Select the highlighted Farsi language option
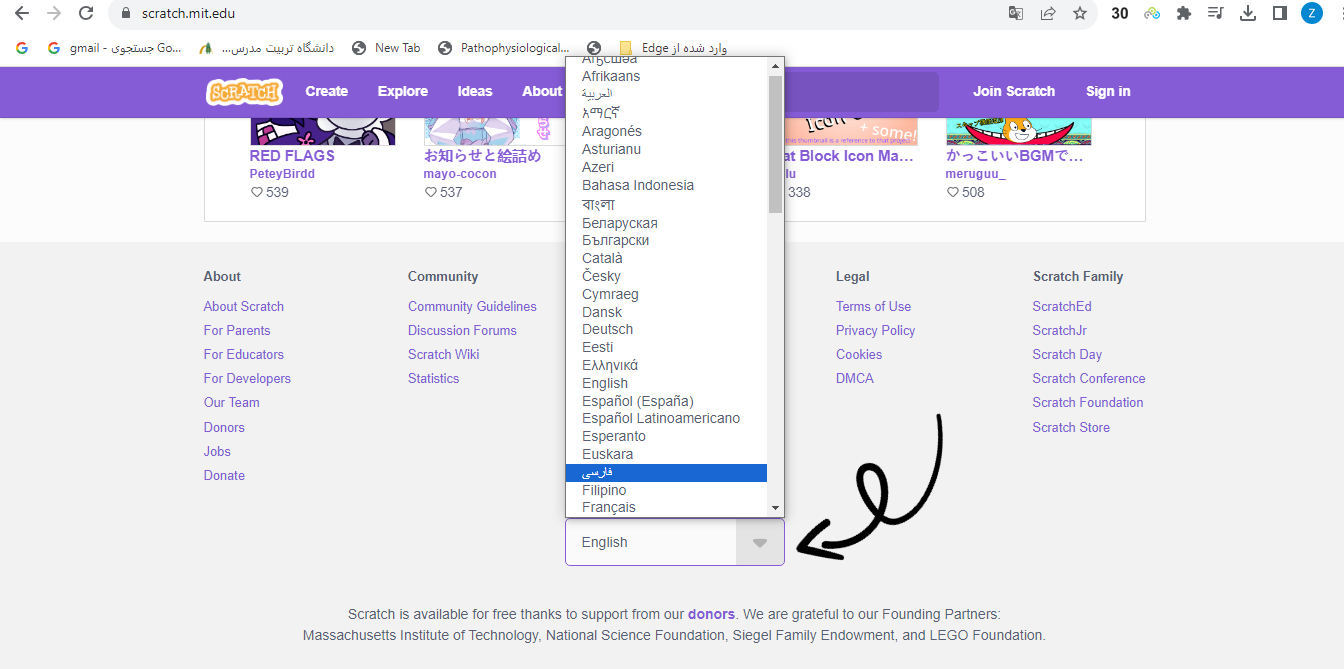This screenshot has width=1344, height=669. (666, 473)
